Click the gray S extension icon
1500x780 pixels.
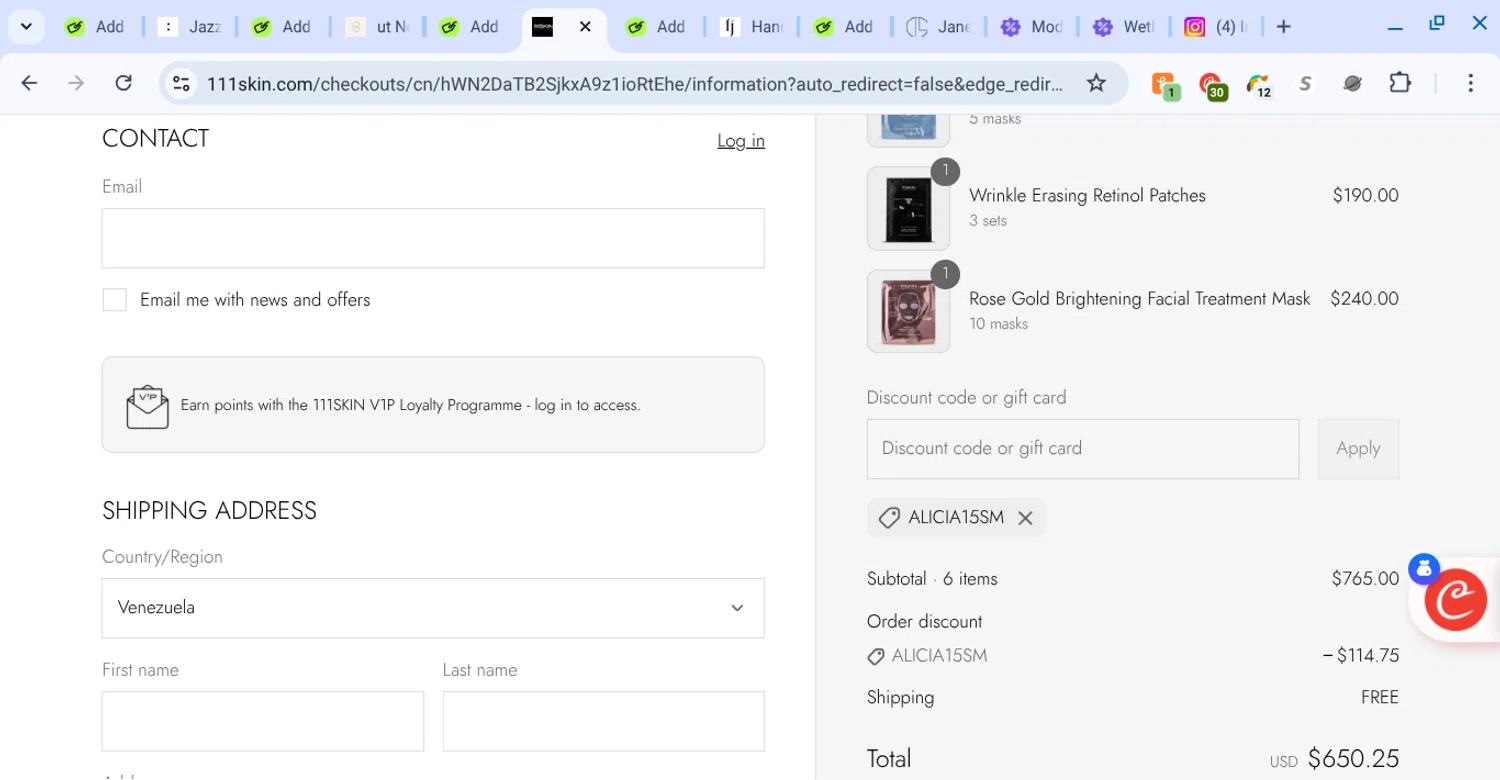[x=1305, y=84]
